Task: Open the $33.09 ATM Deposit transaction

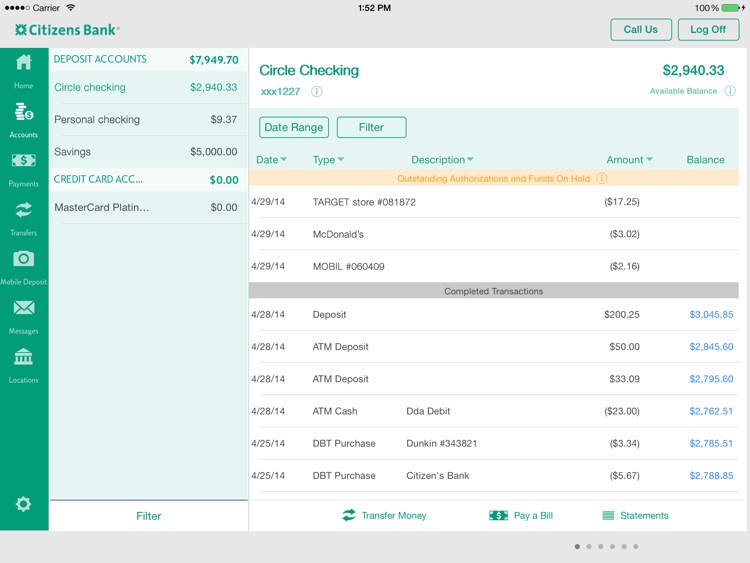Action: 494,379
